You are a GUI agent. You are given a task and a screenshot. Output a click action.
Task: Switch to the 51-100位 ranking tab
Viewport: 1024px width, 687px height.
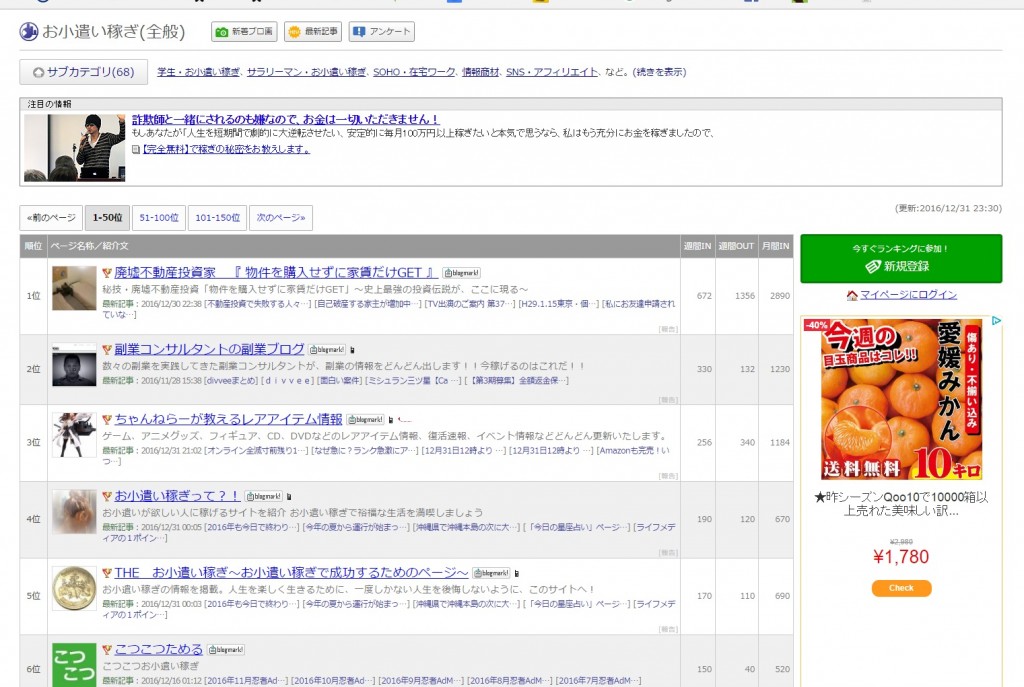click(160, 218)
